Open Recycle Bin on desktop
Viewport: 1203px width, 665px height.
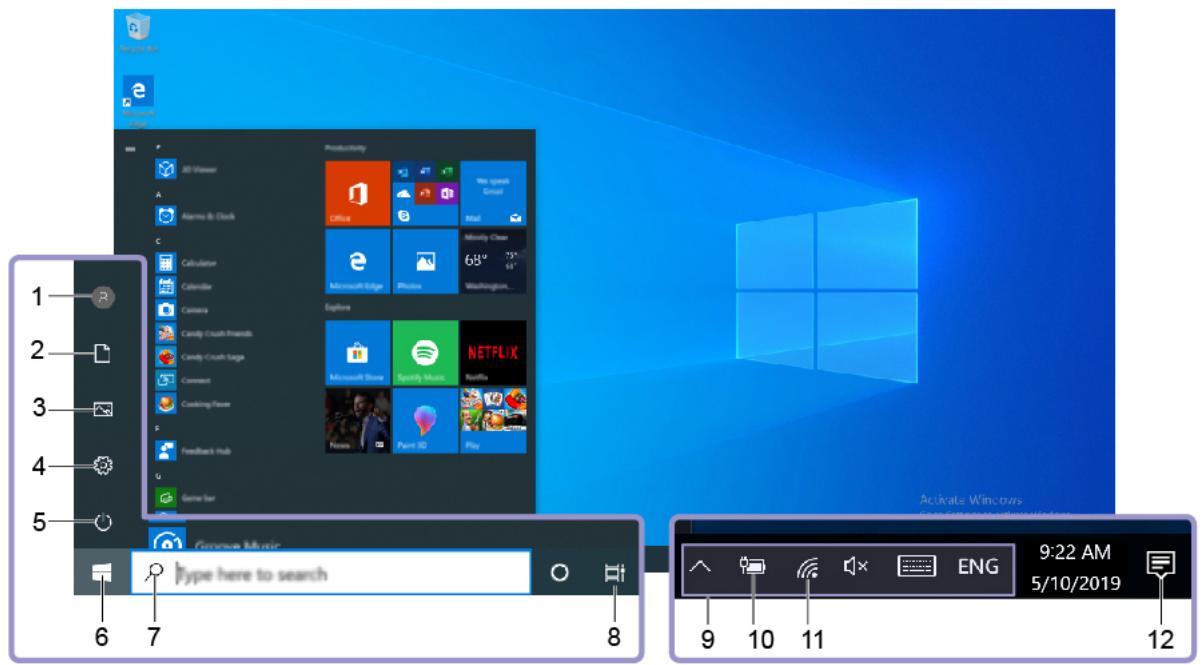[137, 32]
